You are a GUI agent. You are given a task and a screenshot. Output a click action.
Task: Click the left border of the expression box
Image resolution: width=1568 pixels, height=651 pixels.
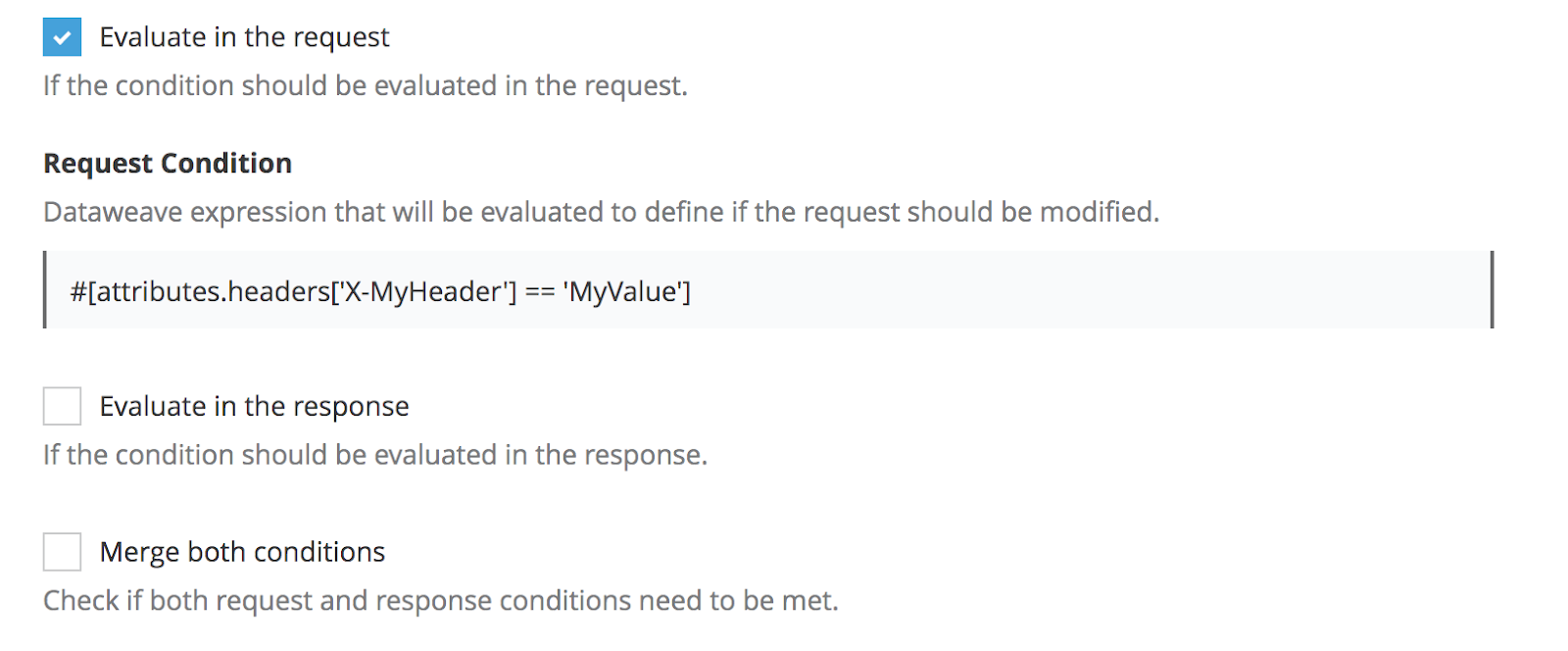pos(45,290)
